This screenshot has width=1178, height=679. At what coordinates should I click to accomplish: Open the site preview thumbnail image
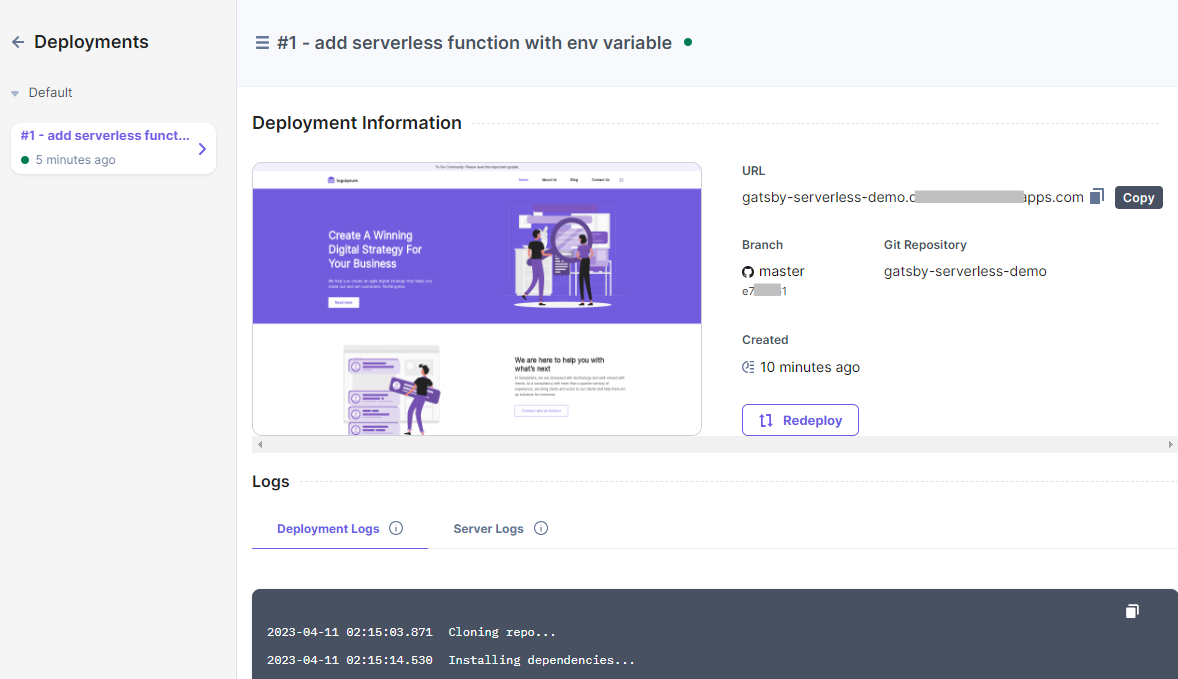tap(477, 298)
